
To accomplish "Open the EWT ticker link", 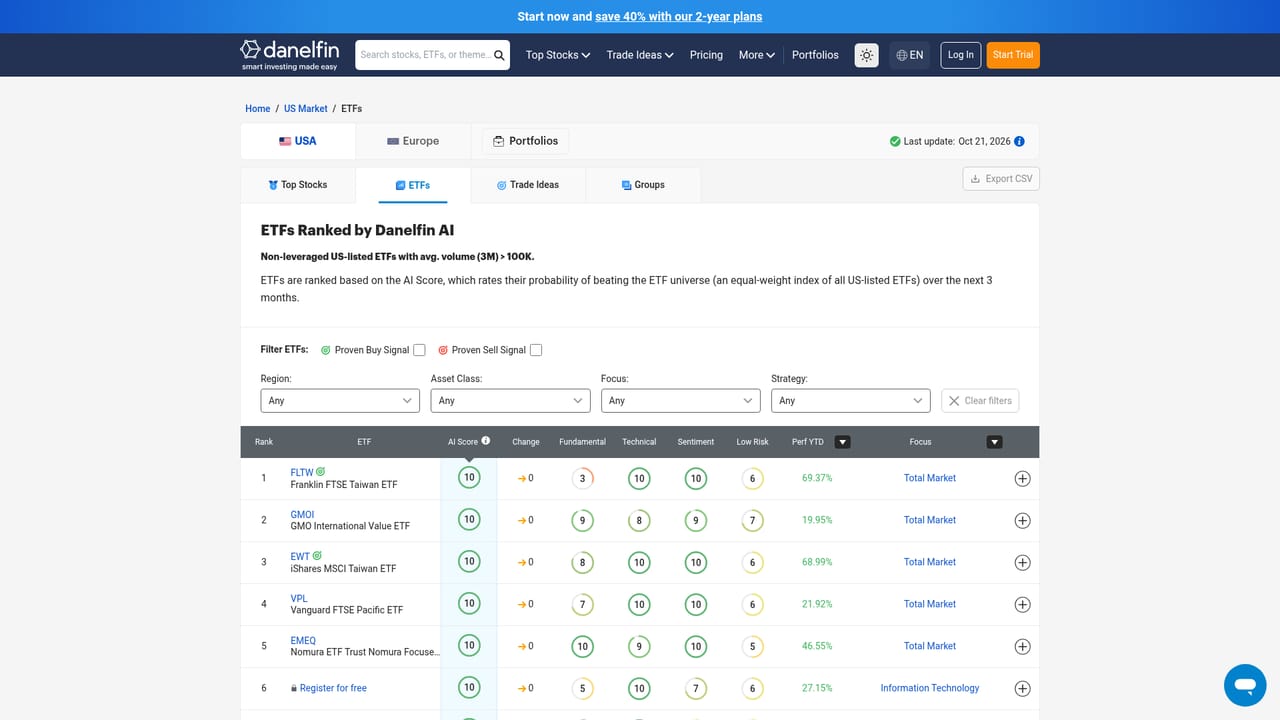I will pos(300,556).
